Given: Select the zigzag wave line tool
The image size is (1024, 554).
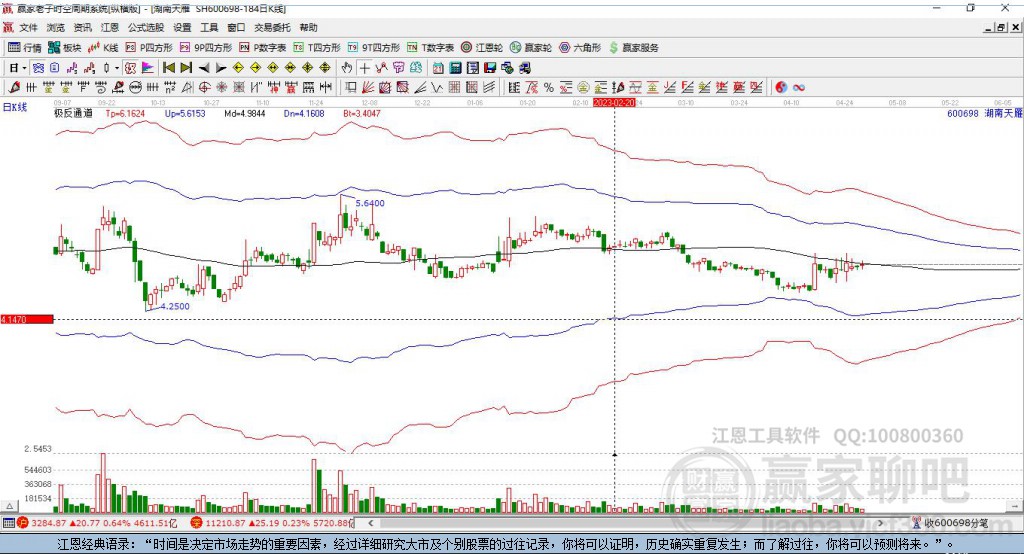Looking at the screenshot, I should click(437, 87).
